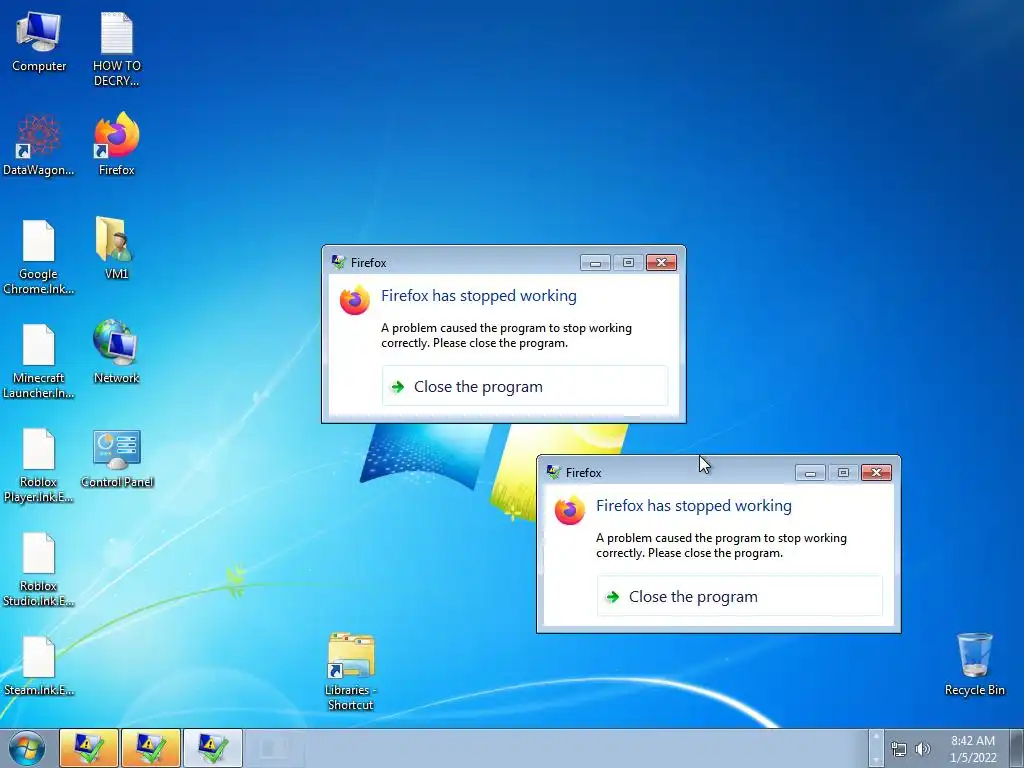This screenshot has width=1024, height=768.
Task: Select the Steam.lnk file icon
Action: coord(39,666)
